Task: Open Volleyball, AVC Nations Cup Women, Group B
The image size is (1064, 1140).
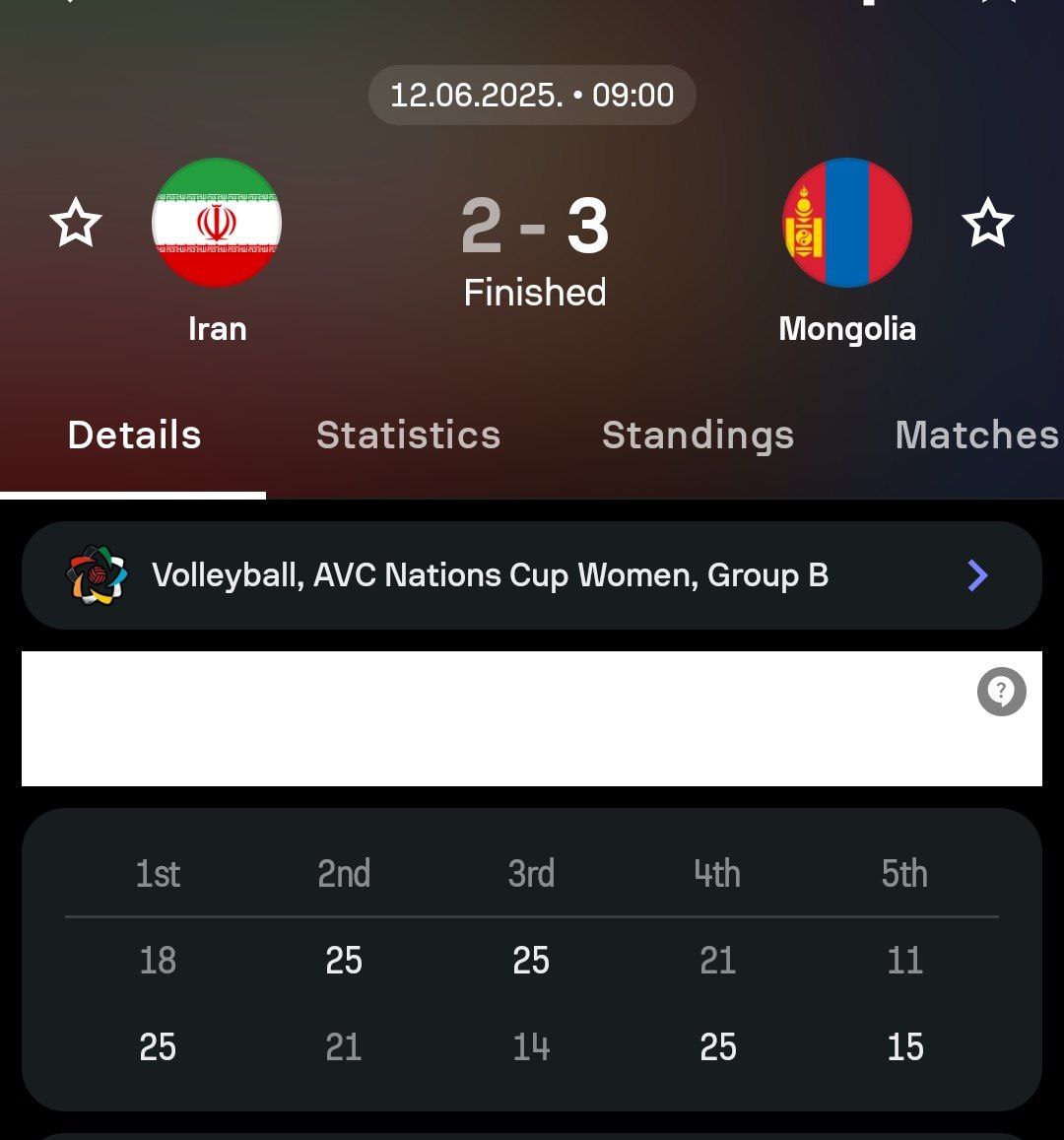Action: tap(490, 574)
